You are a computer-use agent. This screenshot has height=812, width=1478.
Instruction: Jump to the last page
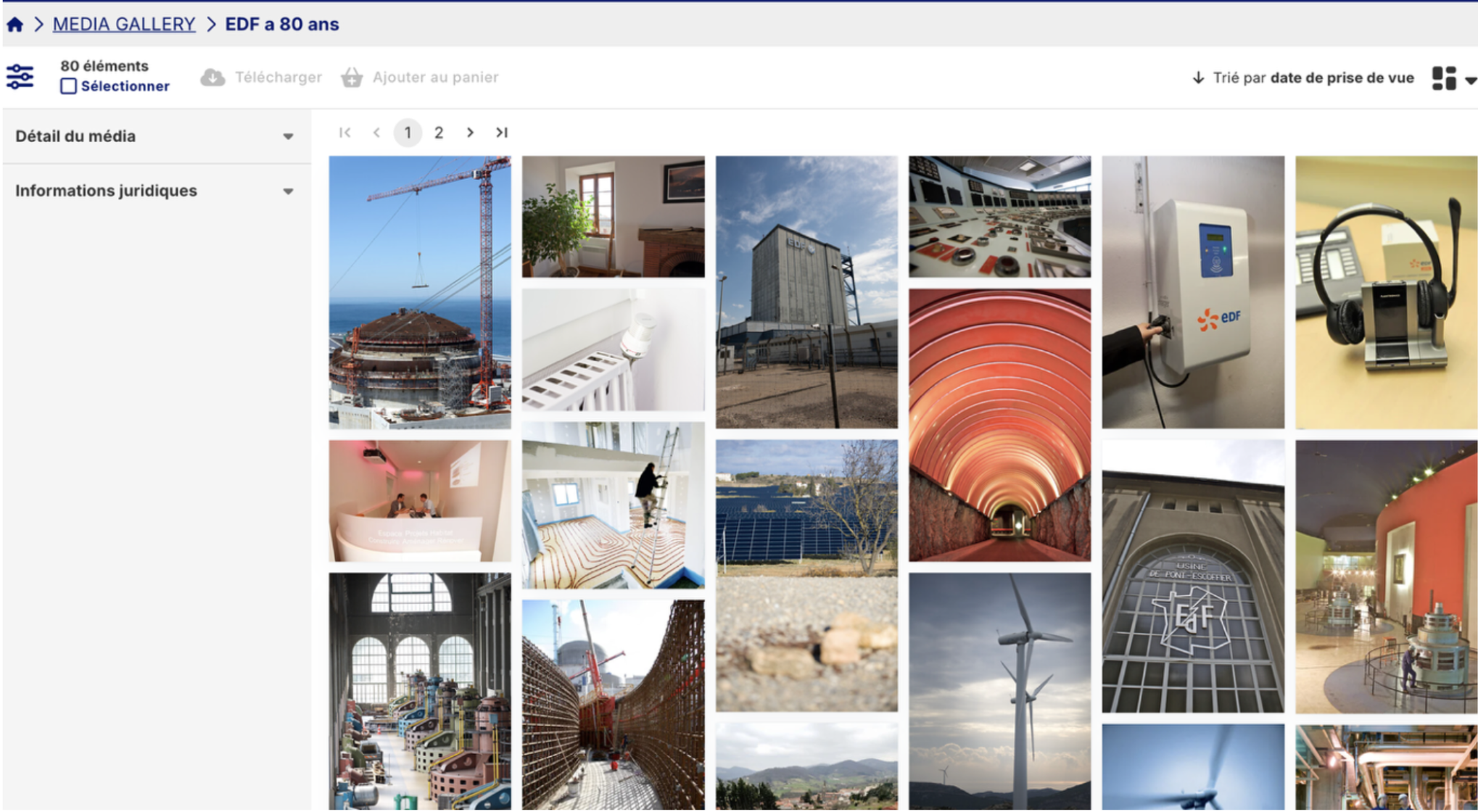(502, 133)
